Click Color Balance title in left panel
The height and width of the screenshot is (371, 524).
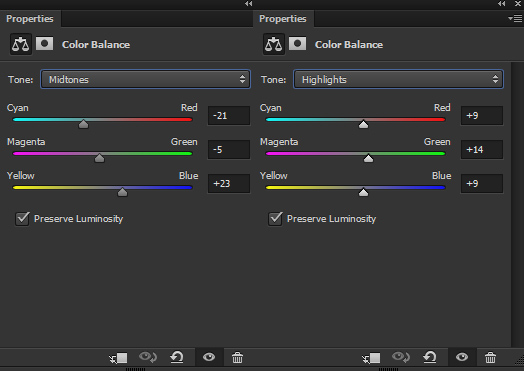coord(96,44)
